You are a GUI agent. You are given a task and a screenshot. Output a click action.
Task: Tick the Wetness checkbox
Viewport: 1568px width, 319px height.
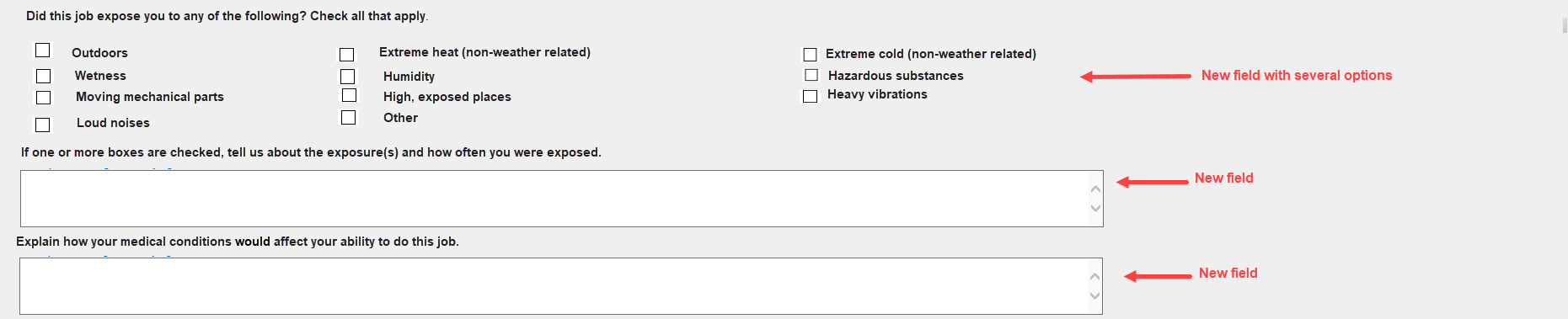(x=44, y=77)
